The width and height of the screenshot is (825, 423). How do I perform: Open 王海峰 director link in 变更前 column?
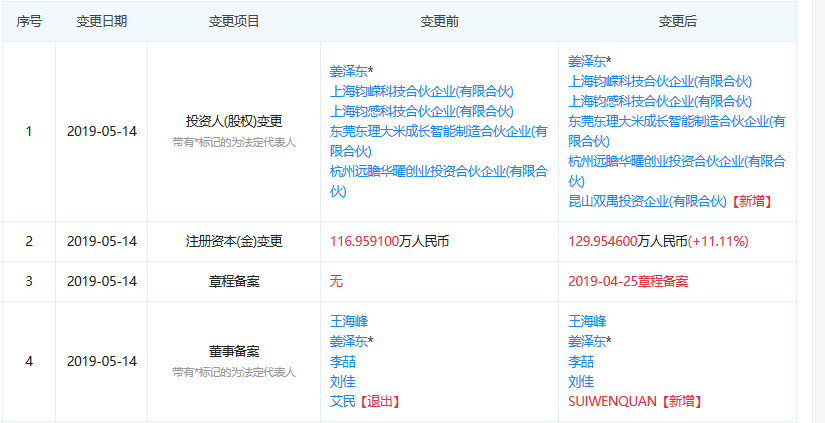point(349,321)
